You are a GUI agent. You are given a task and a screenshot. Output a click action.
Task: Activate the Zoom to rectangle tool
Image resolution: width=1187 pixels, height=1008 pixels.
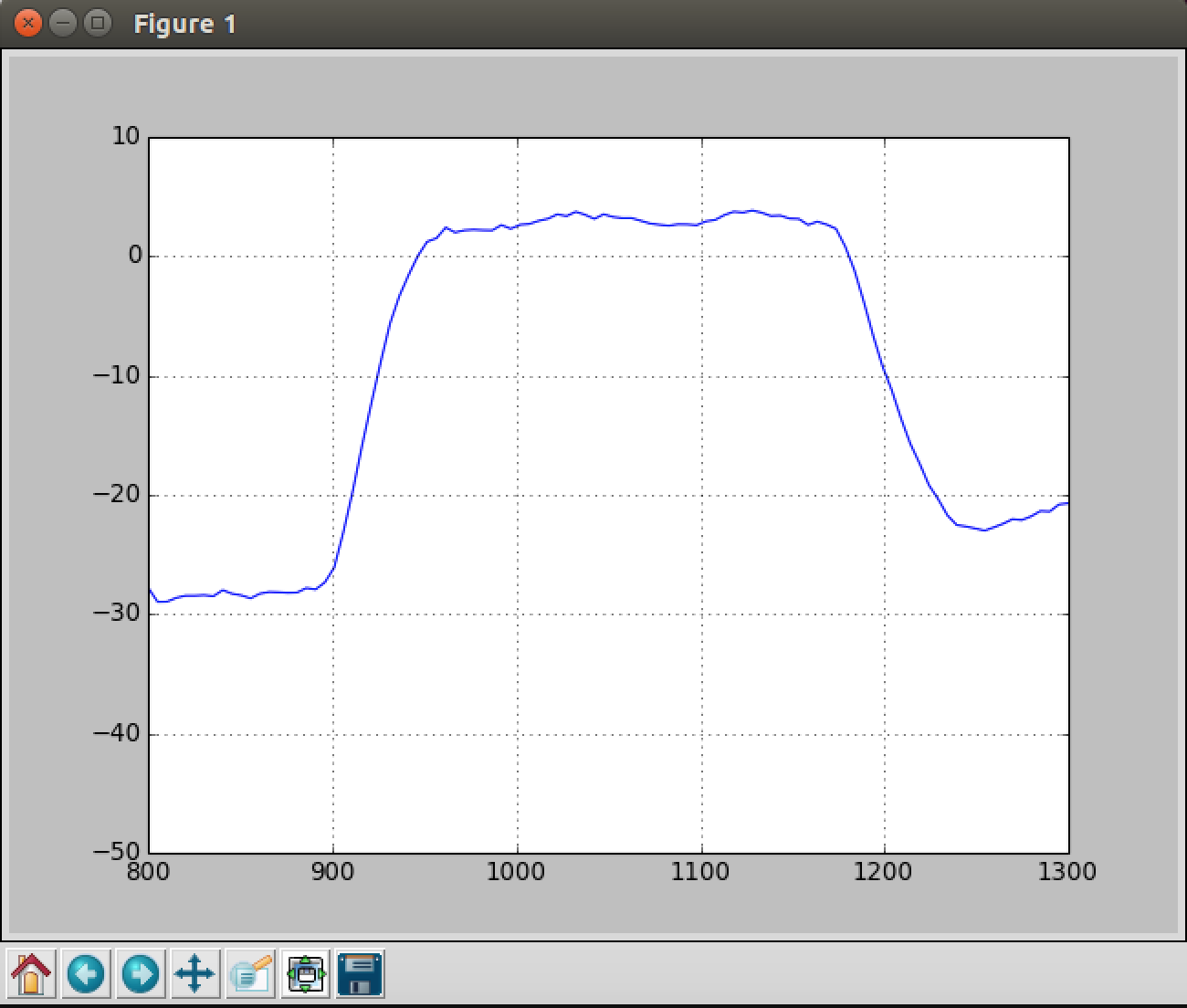coord(250,974)
